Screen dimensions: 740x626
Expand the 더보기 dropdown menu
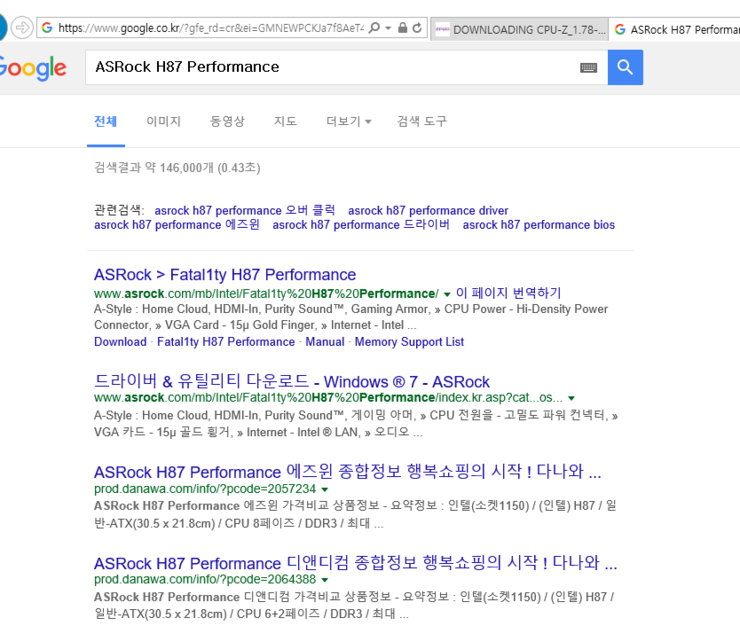(x=348, y=121)
